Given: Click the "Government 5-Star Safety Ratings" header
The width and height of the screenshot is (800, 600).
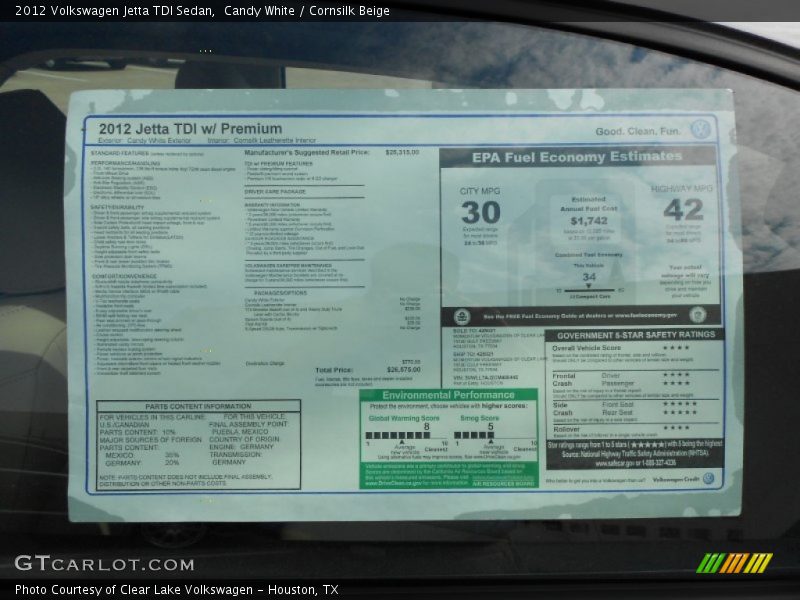Looking at the screenshot, I should coord(636,335).
